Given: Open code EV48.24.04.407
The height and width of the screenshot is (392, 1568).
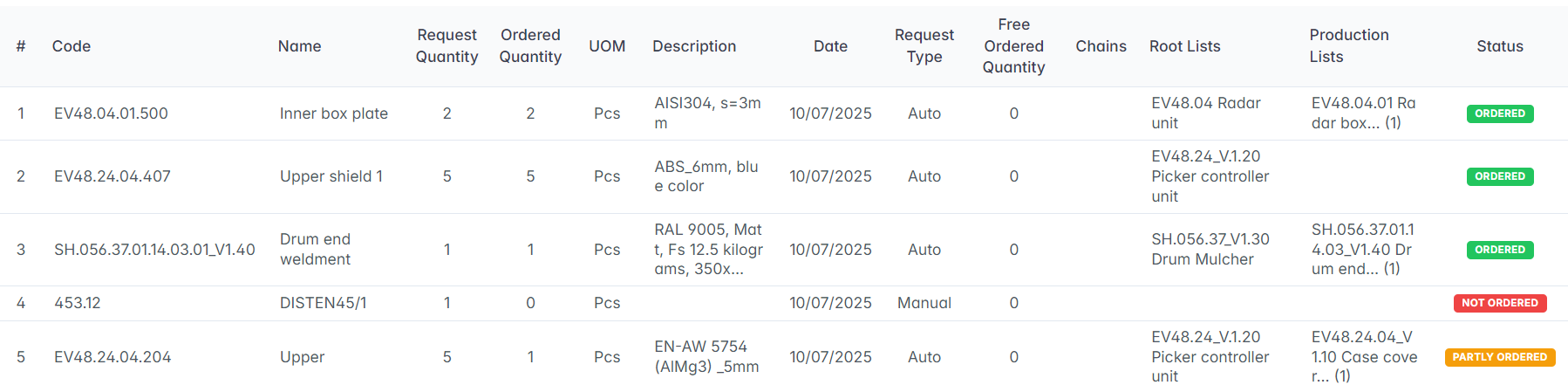Looking at the screenshot, I should 112,176.
